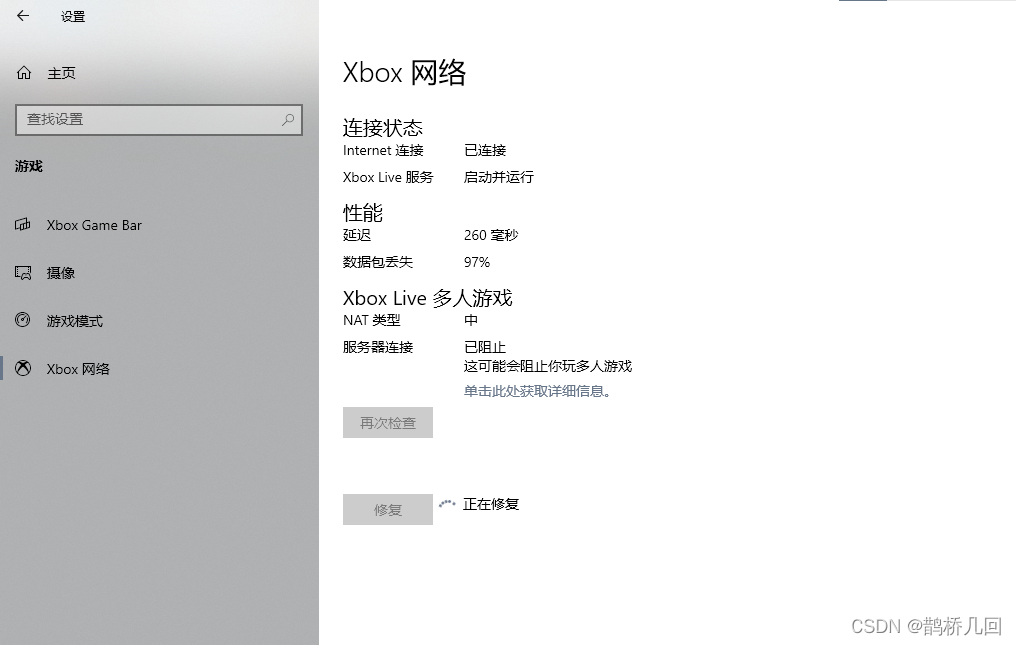Click the Xbox logo icon in sidebar

pyautogui.click(x=23, y=368)
